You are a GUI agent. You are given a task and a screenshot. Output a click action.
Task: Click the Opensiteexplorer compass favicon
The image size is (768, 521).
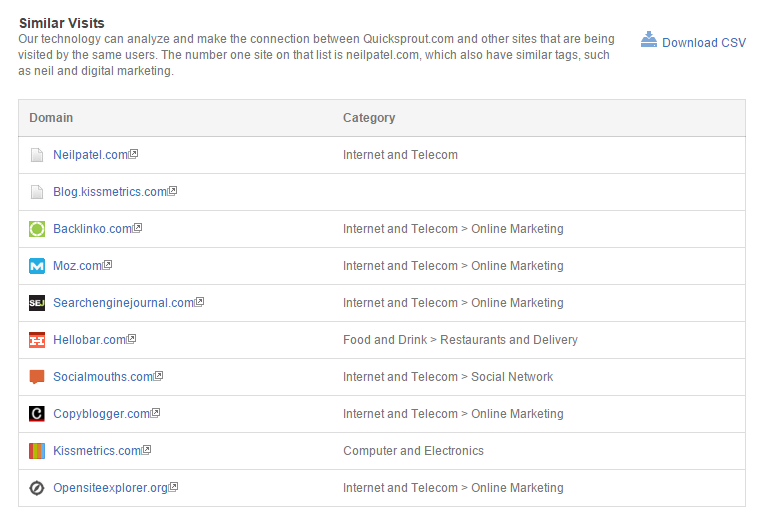[37, 488]
